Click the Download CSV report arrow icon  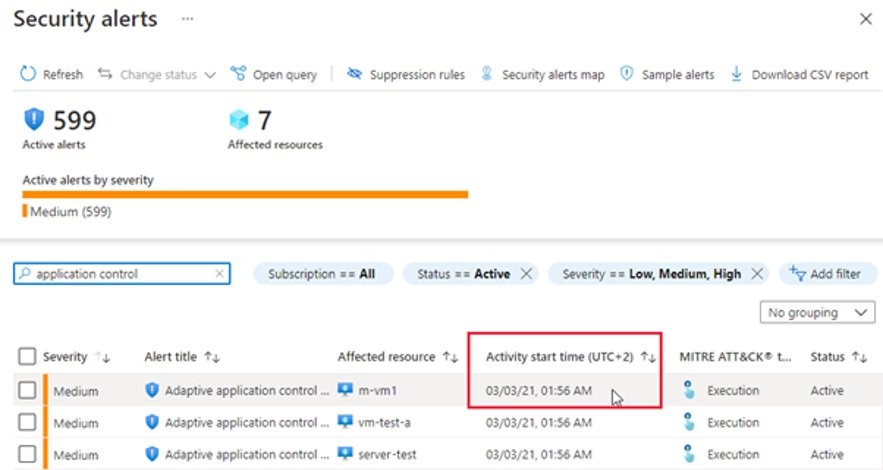click(736, 74)
